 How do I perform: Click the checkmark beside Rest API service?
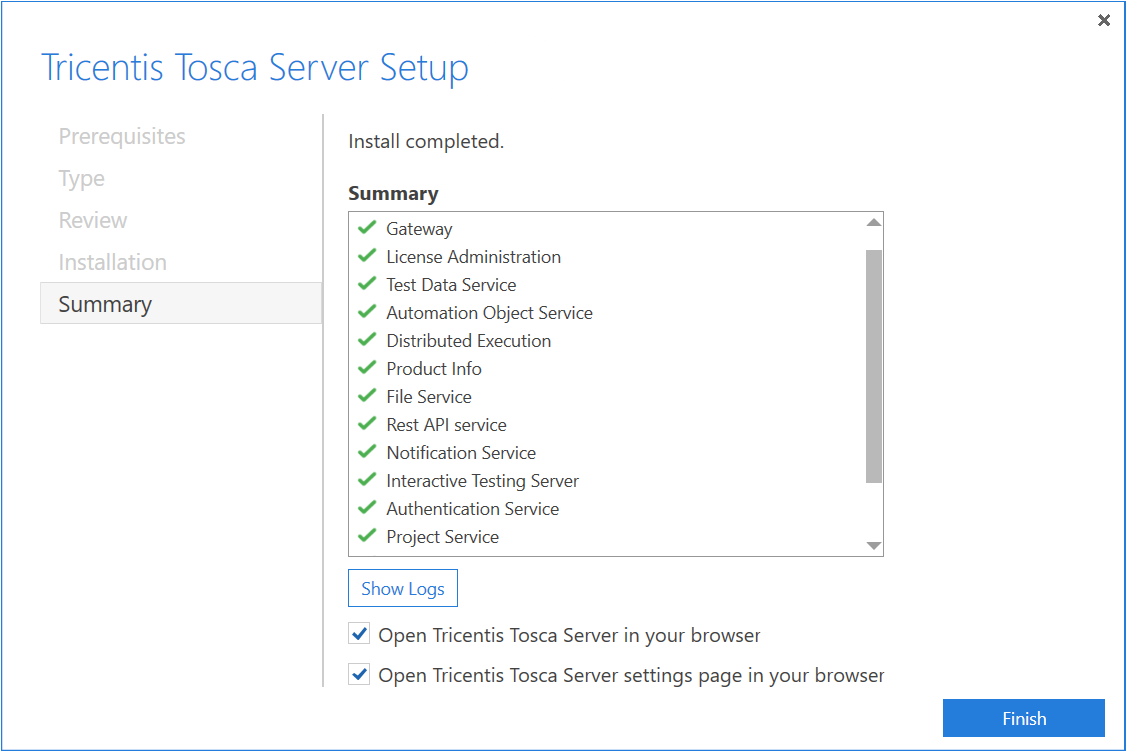[x=367, y=424]
